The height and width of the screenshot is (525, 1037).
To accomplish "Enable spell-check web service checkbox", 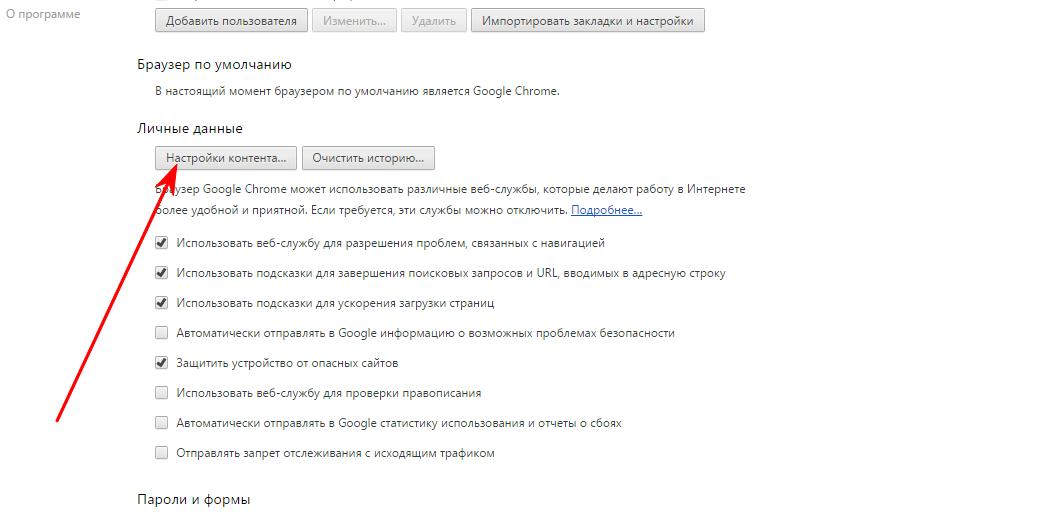I will click(161, 393).
